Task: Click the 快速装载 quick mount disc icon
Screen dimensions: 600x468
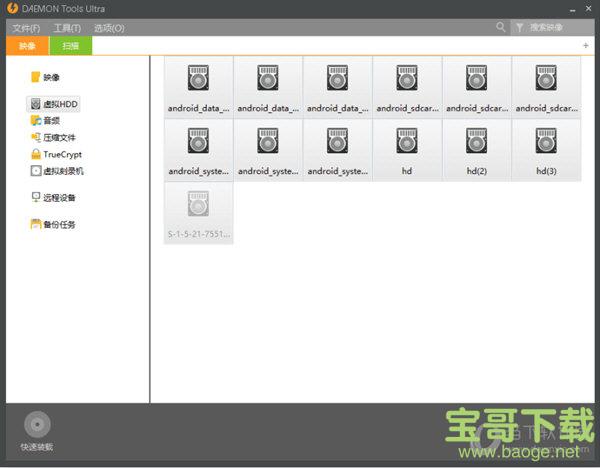Action: (37, 424)
